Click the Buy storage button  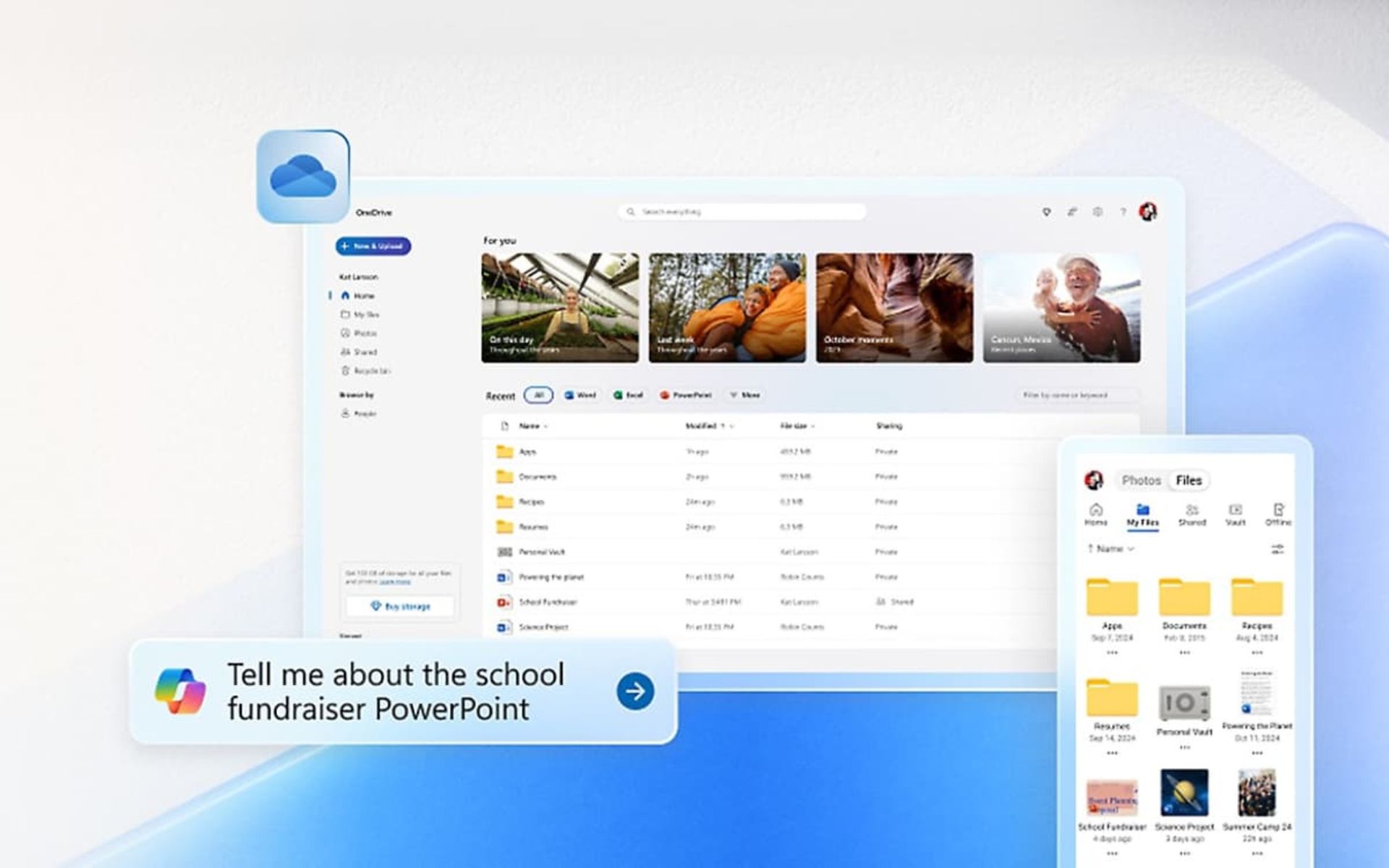(x=400, y=606)
